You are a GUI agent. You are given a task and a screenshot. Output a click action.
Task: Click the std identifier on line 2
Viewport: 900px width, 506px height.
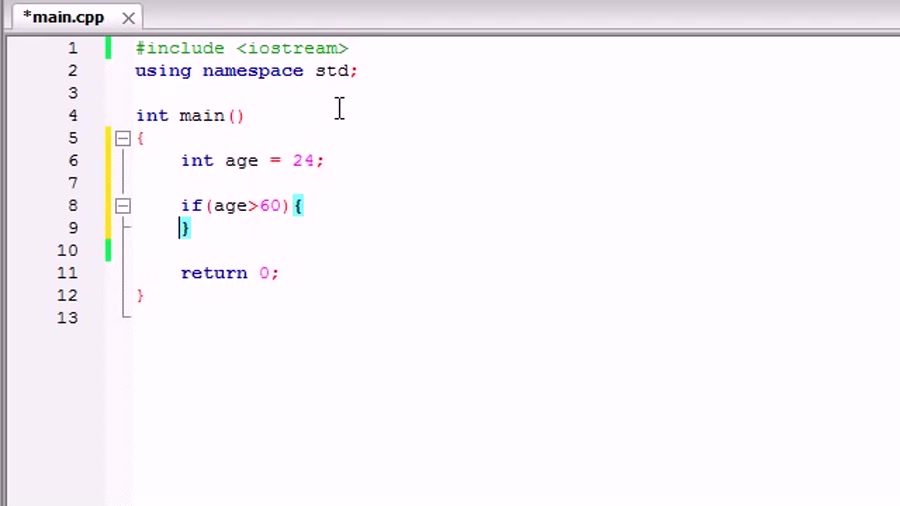(331, 71)
